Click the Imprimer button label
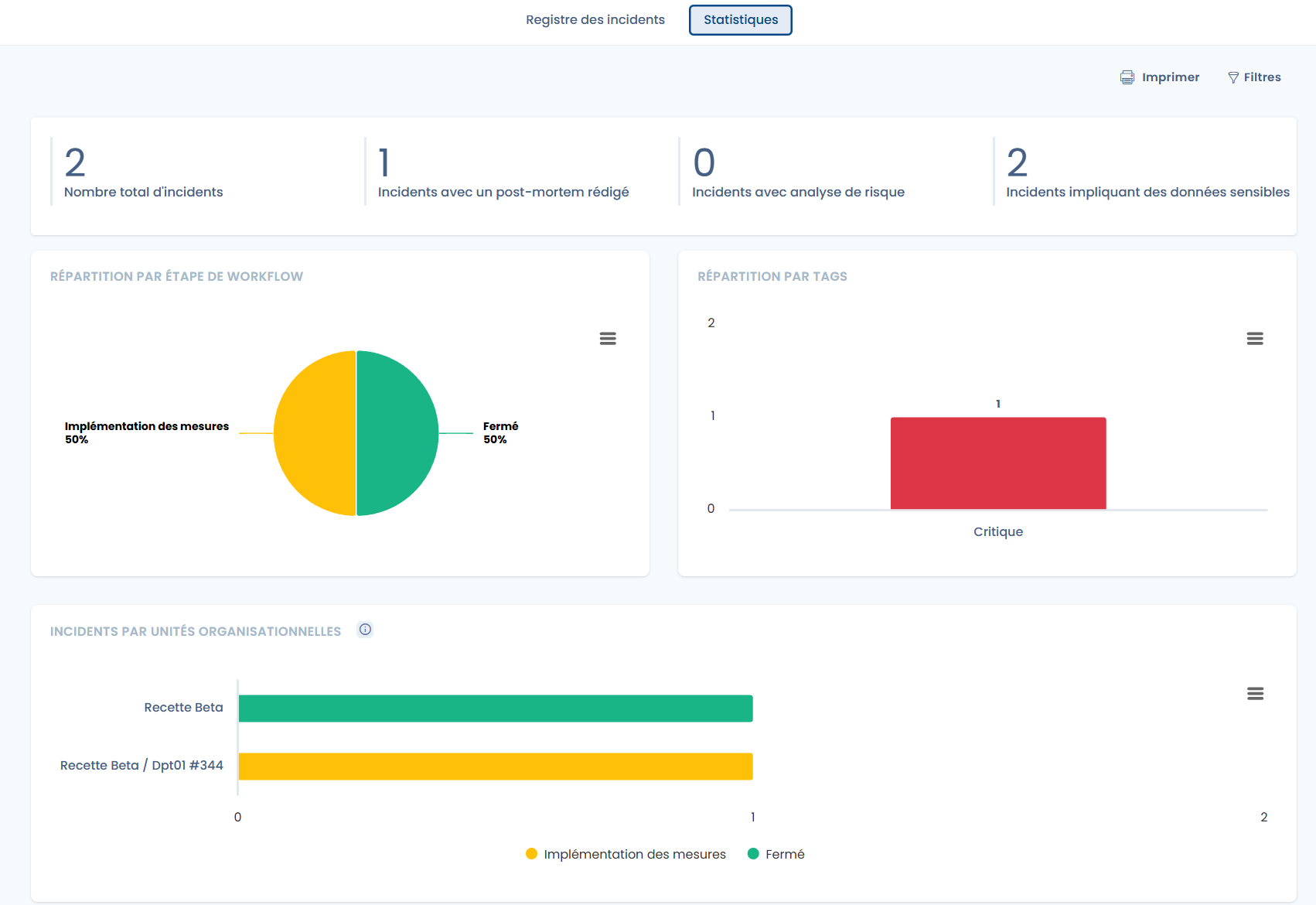 [1171, 77]
